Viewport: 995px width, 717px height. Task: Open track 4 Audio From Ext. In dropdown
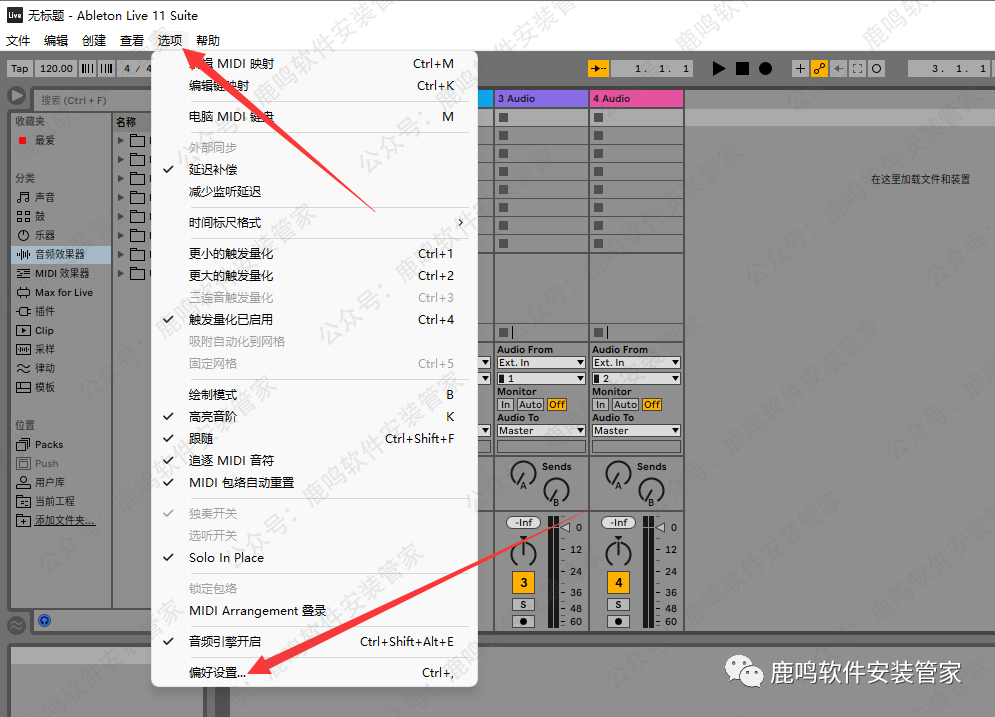pyautogui.click(x=636, y=362)
